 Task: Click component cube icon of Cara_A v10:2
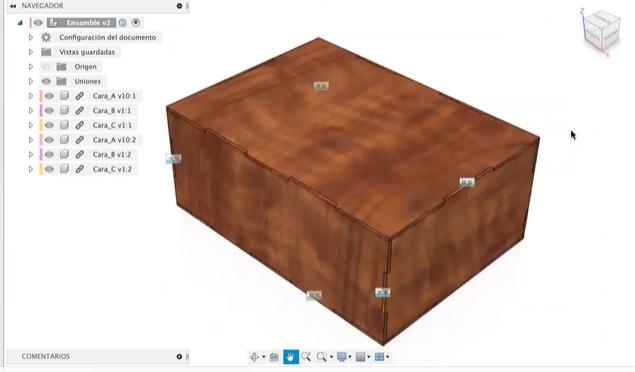click(x=64, y=140)
